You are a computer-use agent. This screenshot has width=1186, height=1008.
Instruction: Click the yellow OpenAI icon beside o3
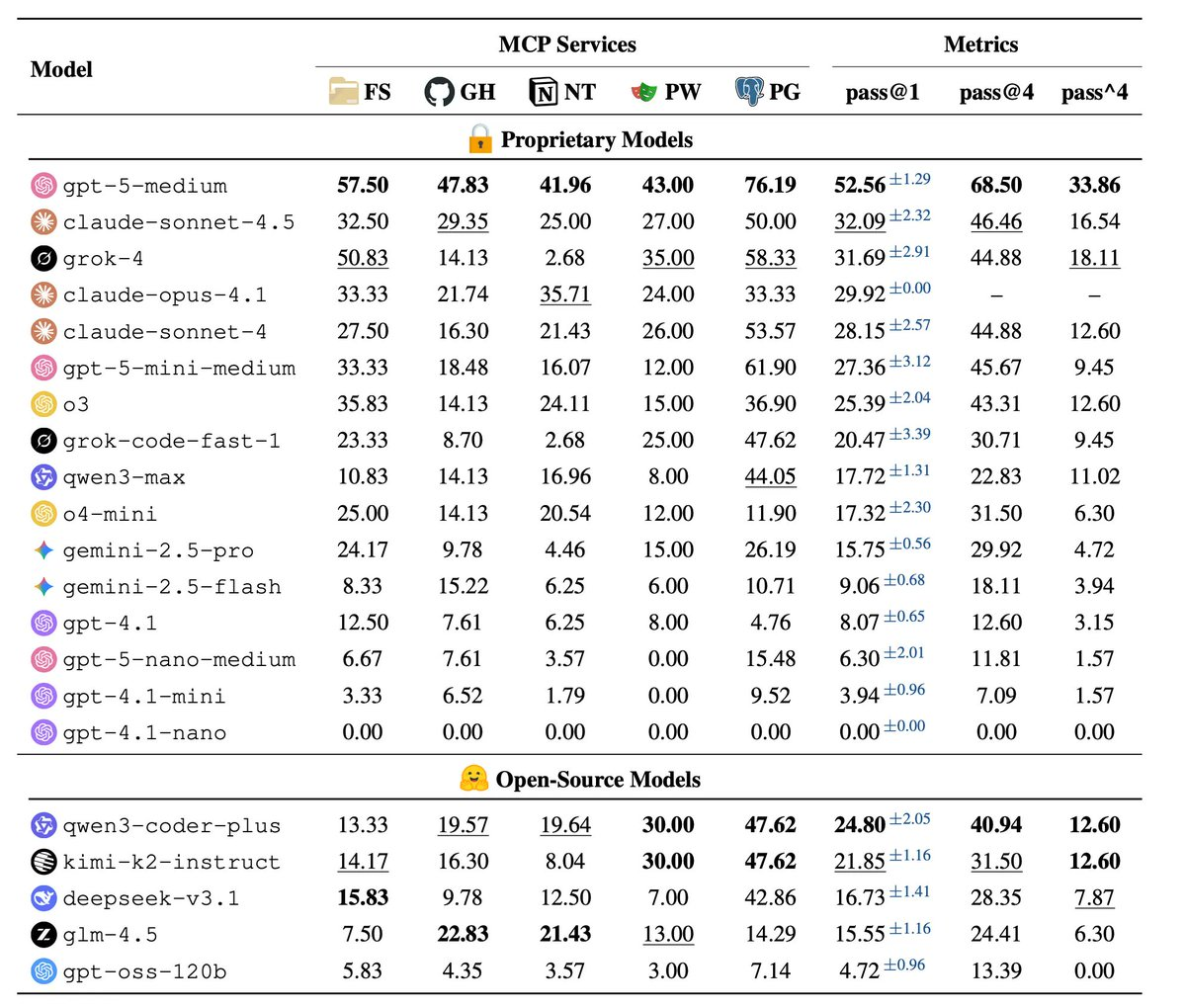(x=43, y=404)
